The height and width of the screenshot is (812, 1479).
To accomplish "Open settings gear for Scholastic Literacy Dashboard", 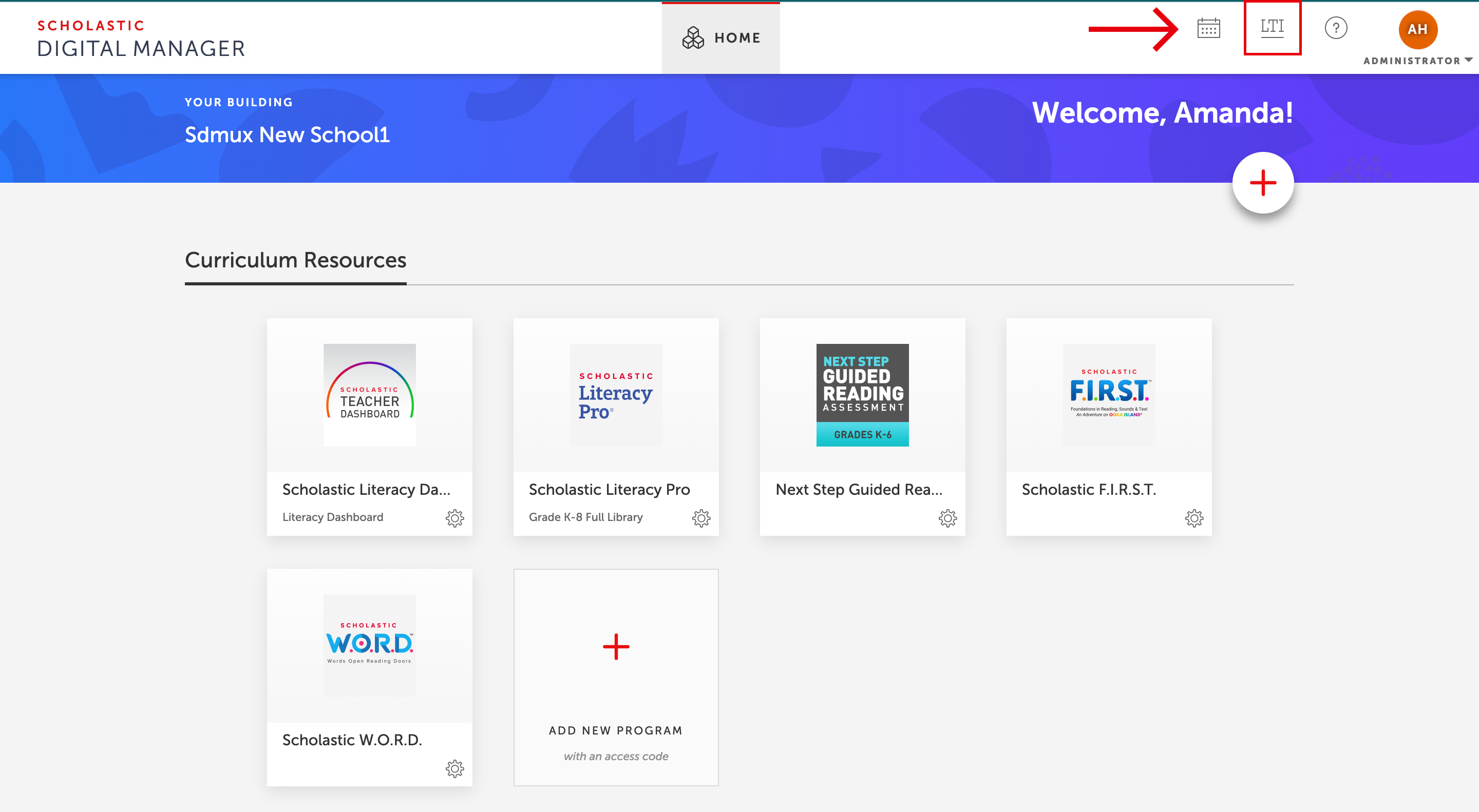I will (454, 517).
